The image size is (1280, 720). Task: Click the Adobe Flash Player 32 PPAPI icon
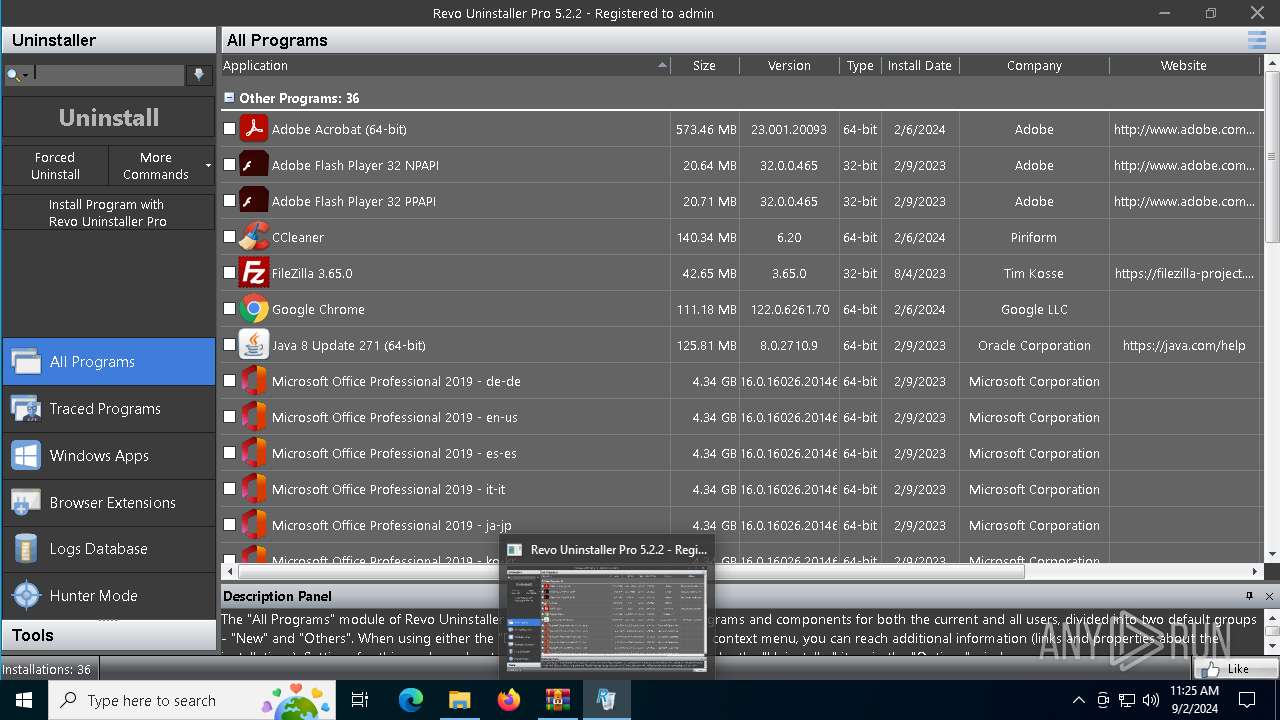[x=254, y=201]
